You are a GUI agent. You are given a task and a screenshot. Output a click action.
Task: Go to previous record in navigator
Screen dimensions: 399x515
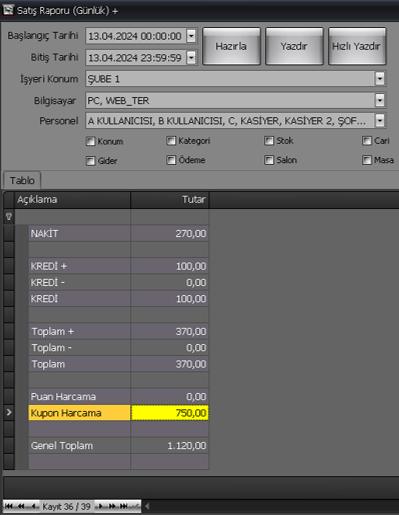click(34, 506)
